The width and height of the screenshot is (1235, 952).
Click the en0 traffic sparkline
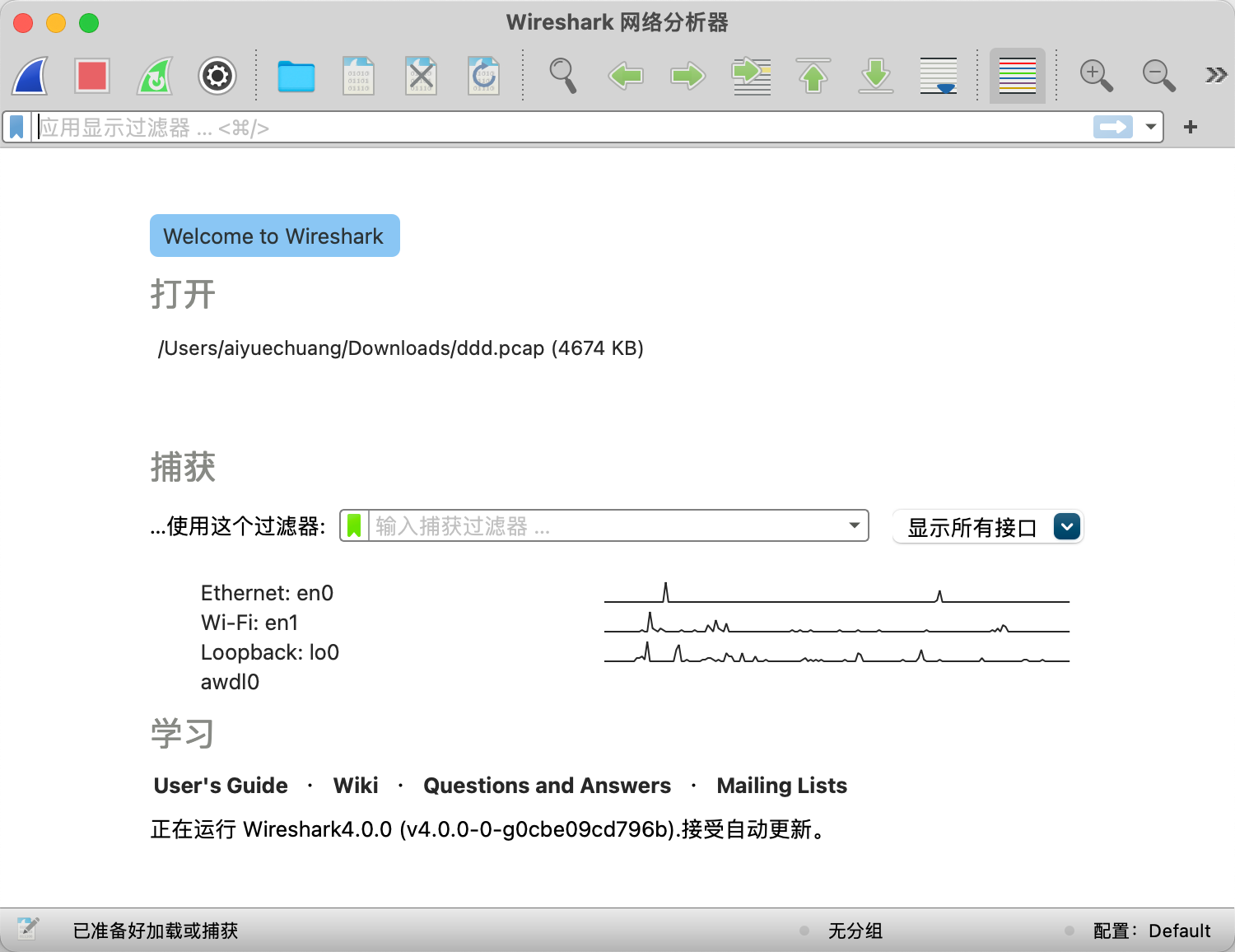click(837, 593)
